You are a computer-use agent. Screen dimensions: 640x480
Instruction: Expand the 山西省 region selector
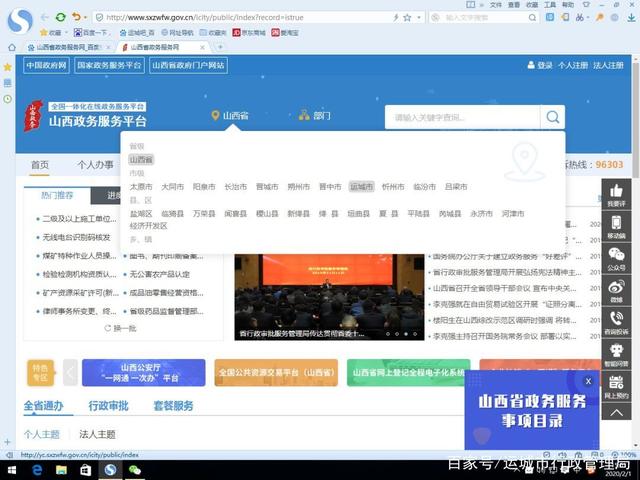point(230,116)
